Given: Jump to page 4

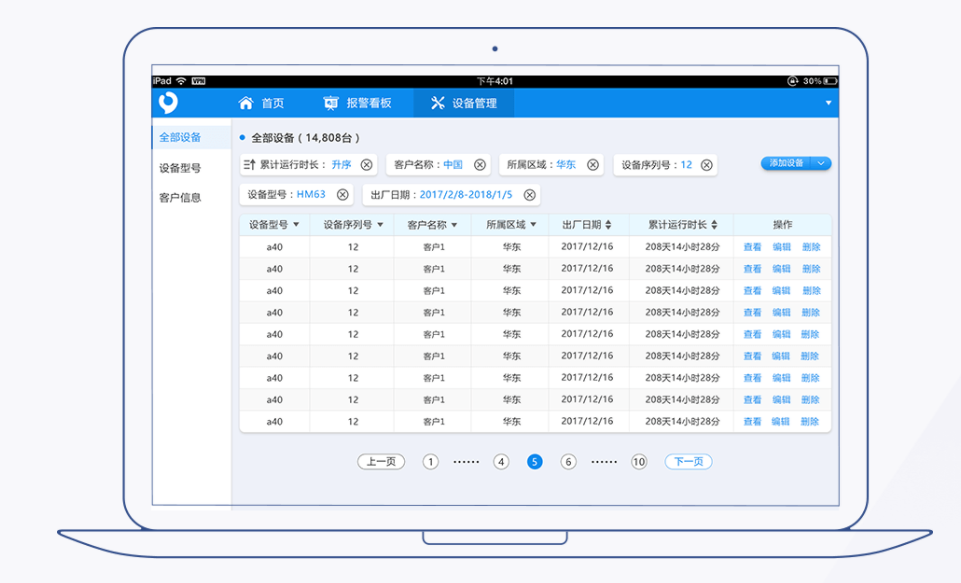Looking at the screenshot, I should coord(501,462).
